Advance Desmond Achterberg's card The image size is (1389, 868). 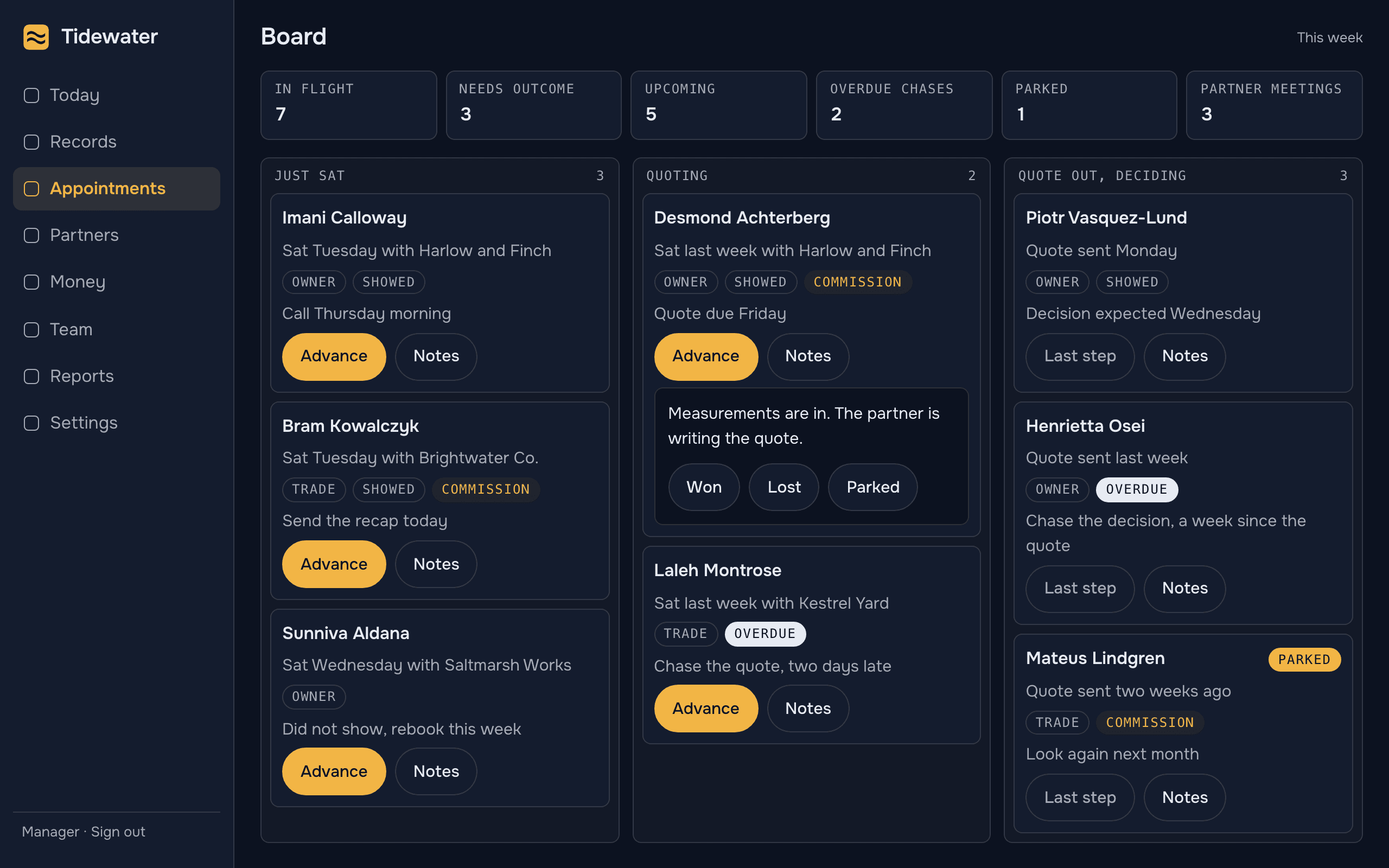706,356
